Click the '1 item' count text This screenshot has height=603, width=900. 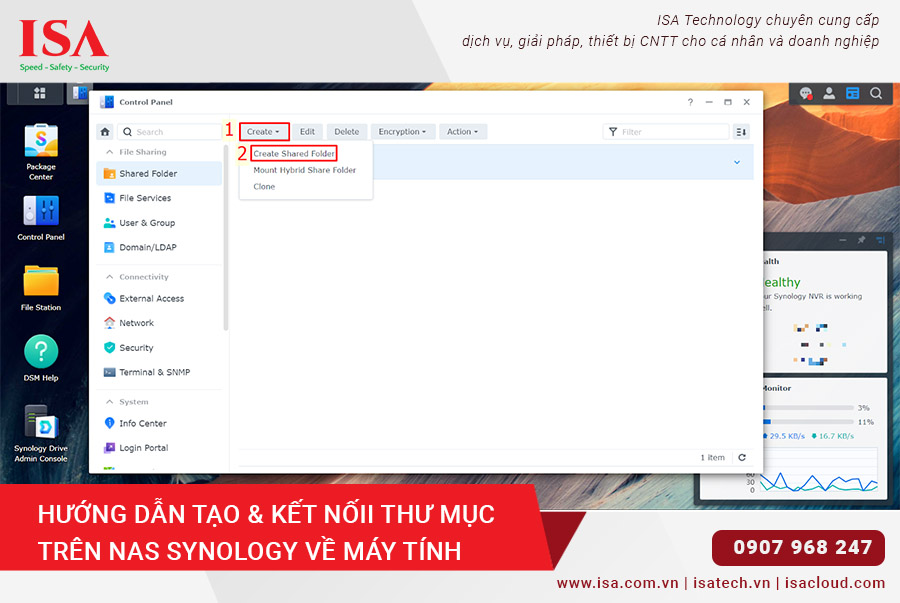pyautogui.click(x=712, y=458)
